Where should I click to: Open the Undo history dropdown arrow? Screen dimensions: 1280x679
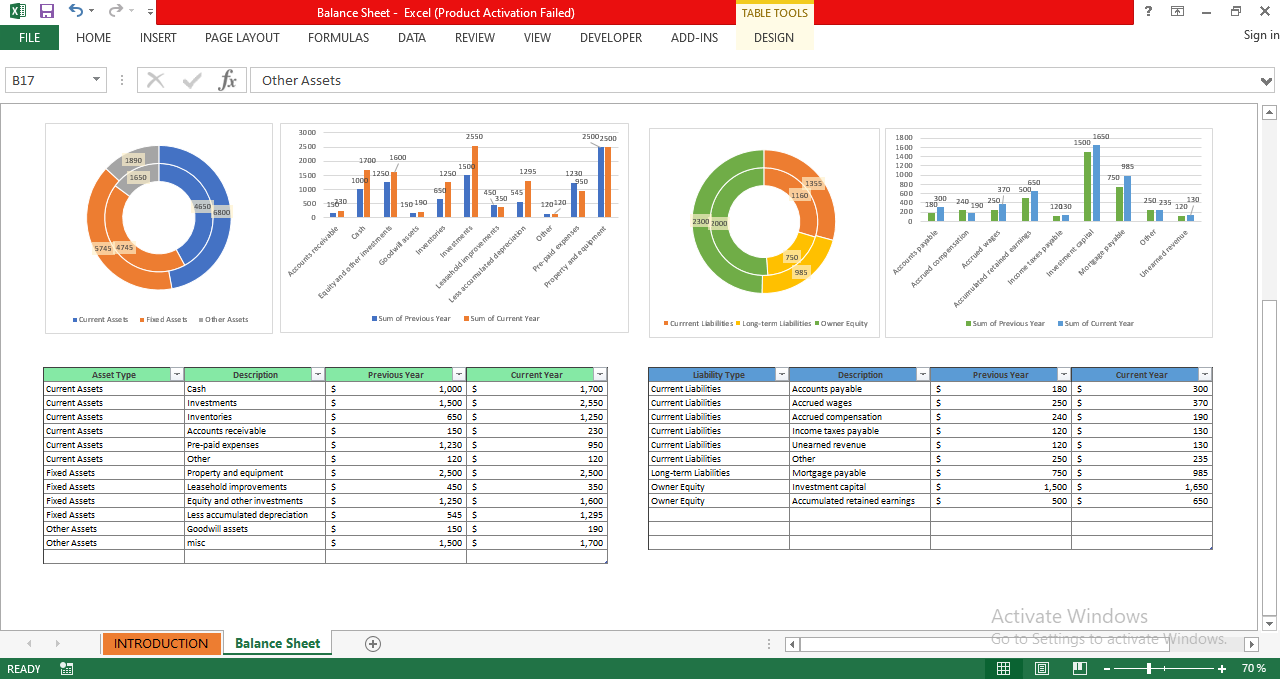click(x=92, y=12)
